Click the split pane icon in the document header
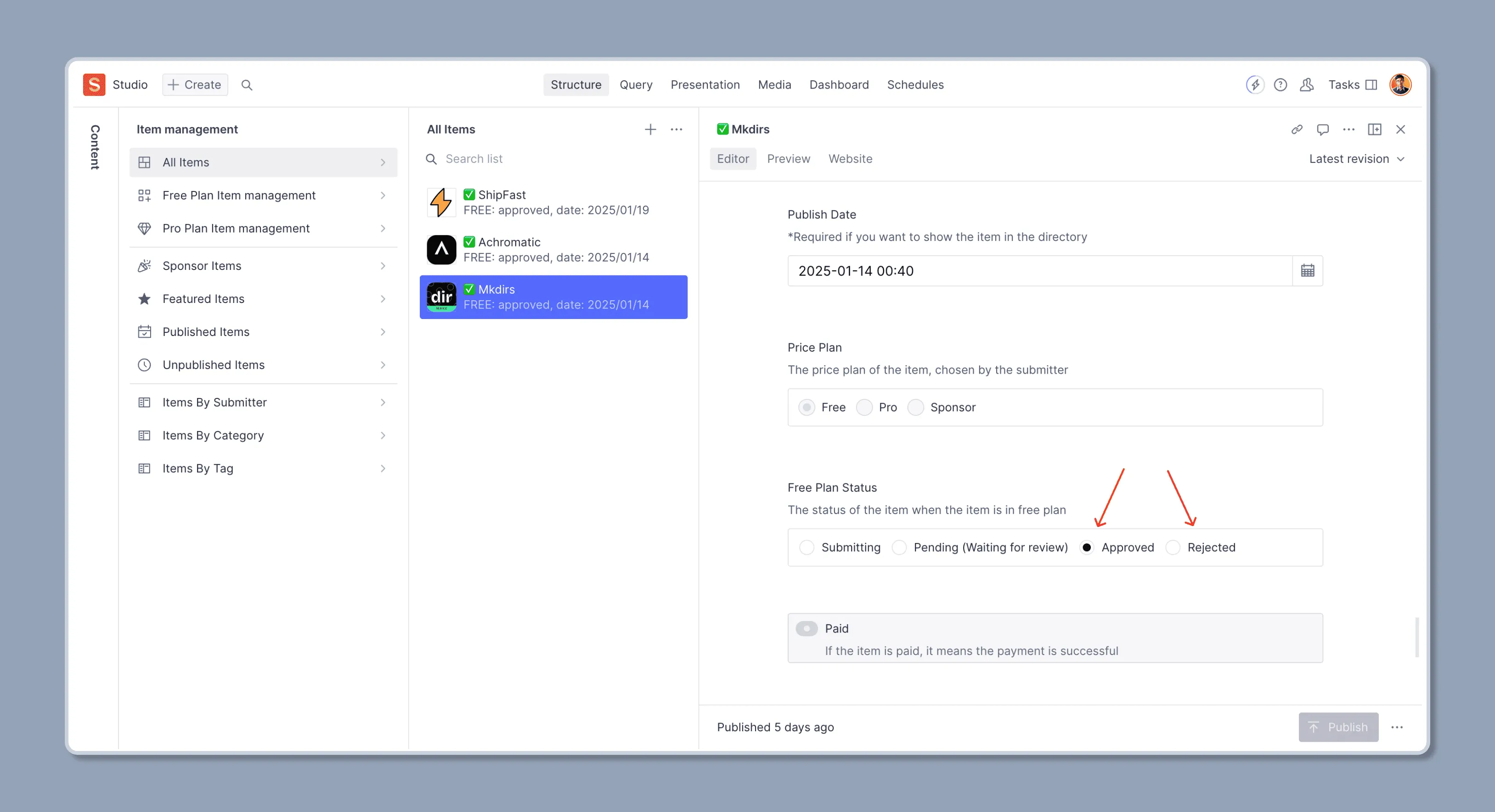1495x812 pixels. point(1374,129)
